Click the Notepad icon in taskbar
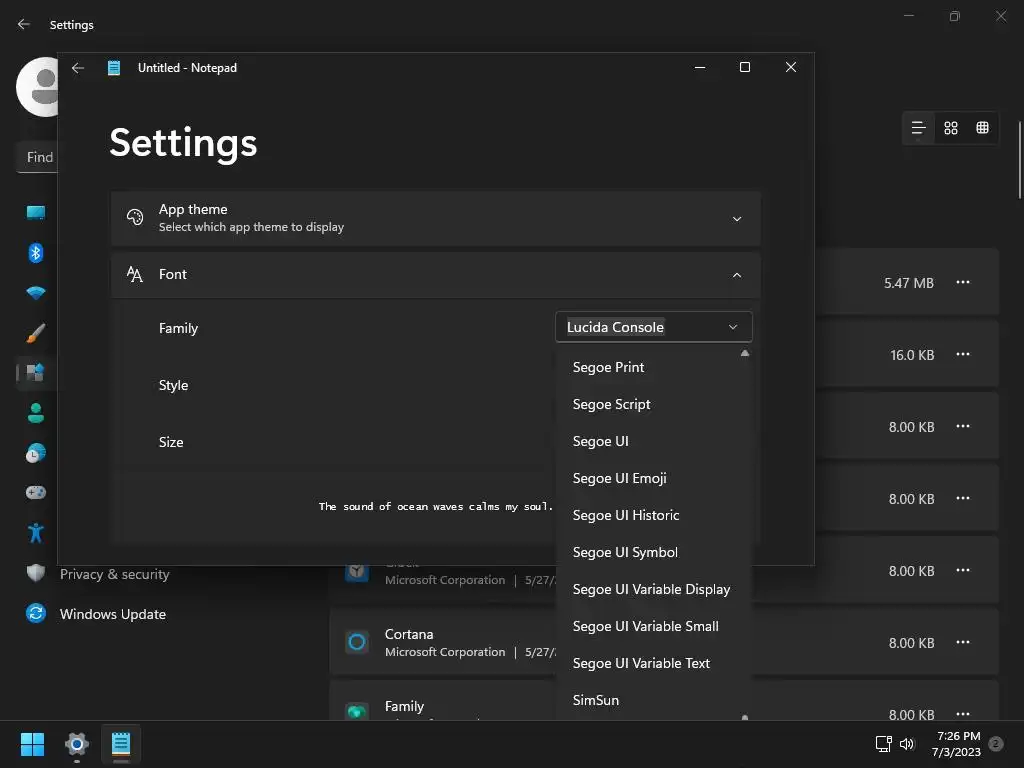The image size is (1024, 768). [x=121, y=744]
